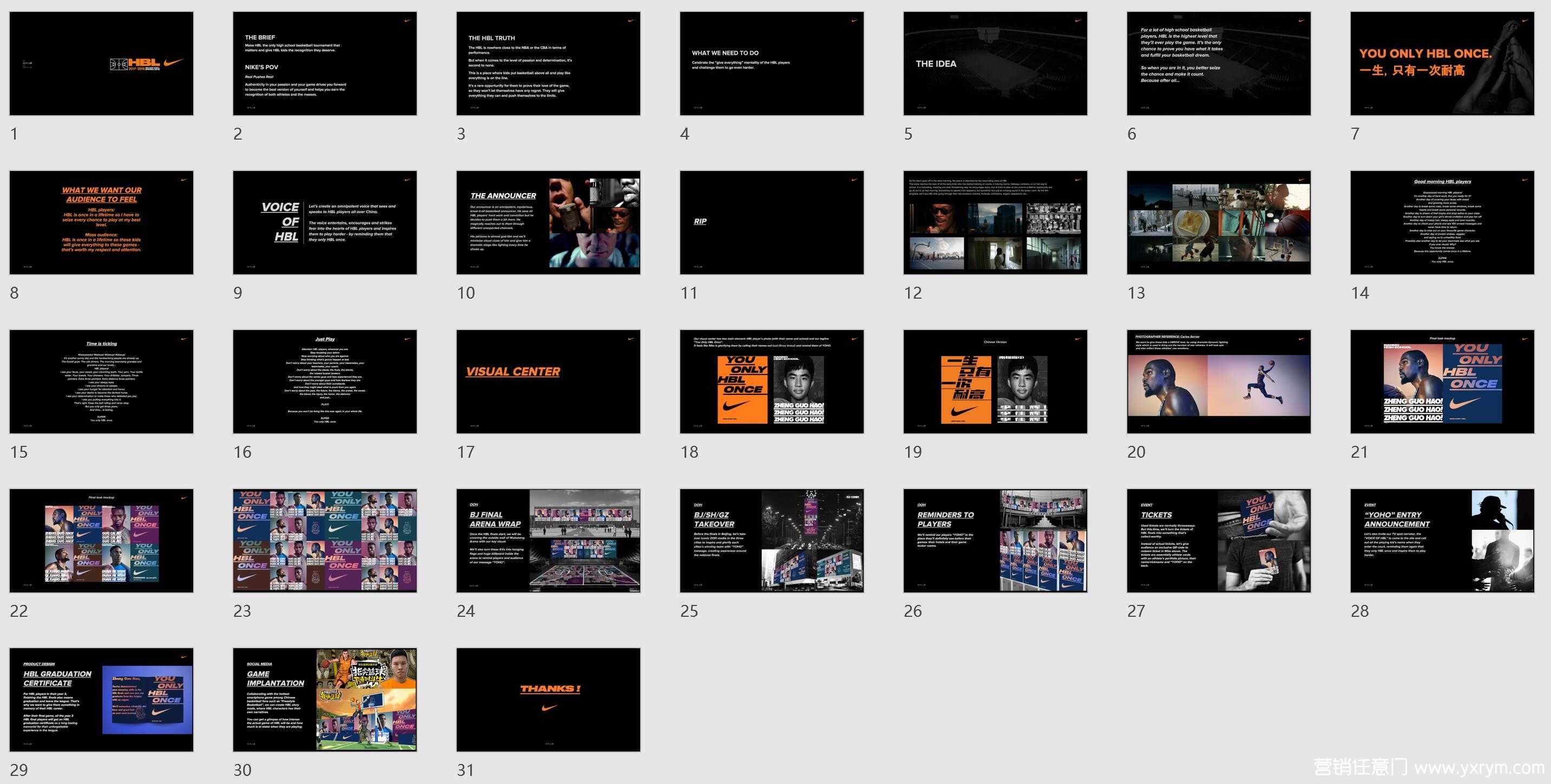The height and width of the screenshot is (784, 1551).
Task: Open slide 12 six-photo storyboard thumbnail
Action: click(x=995, y=222)
